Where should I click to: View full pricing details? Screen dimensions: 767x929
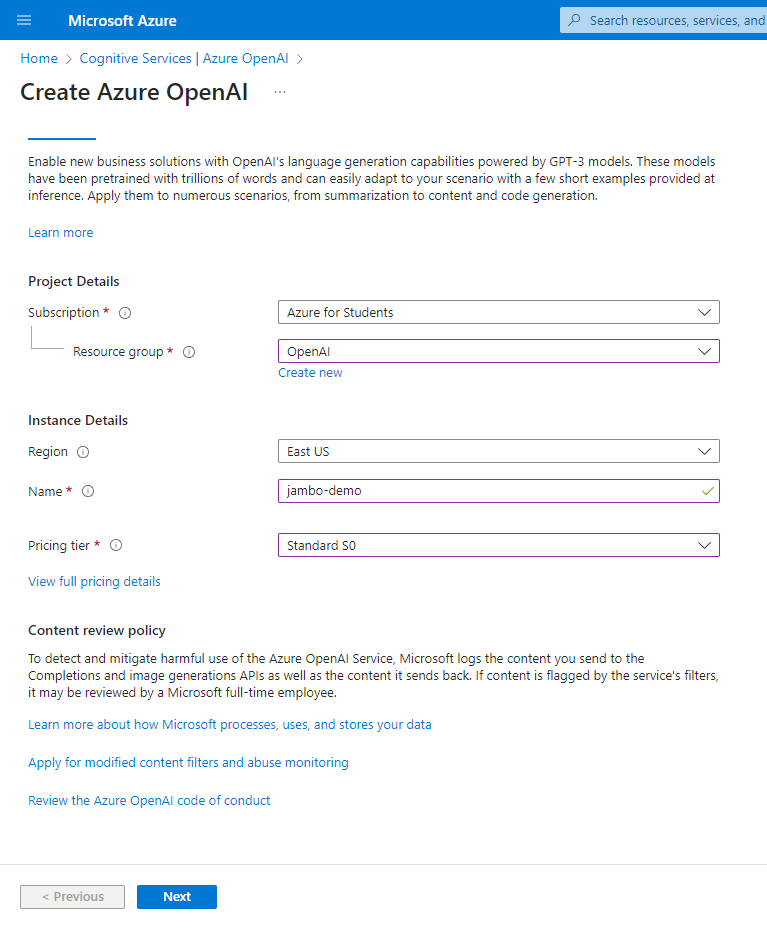click(94, 581)
